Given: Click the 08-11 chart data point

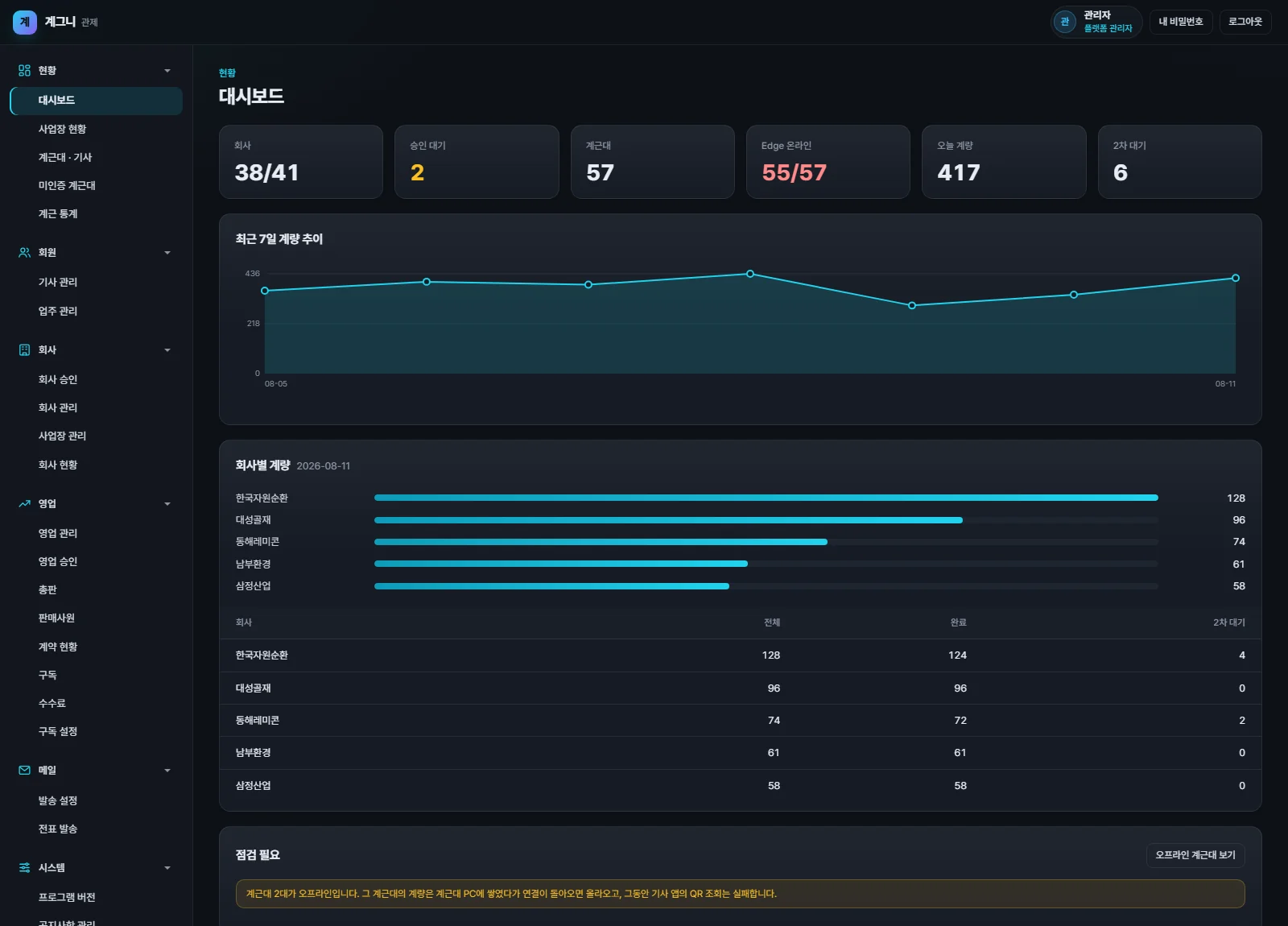Looking at the screenshot, I should tap(1236, 278).
